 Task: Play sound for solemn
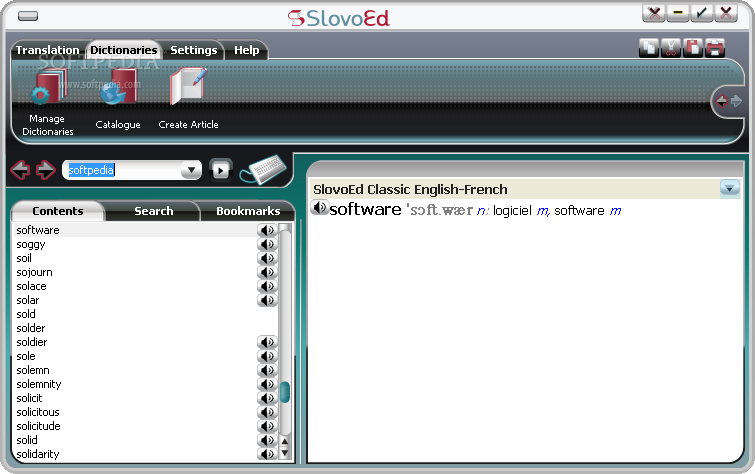pos(267,370)
